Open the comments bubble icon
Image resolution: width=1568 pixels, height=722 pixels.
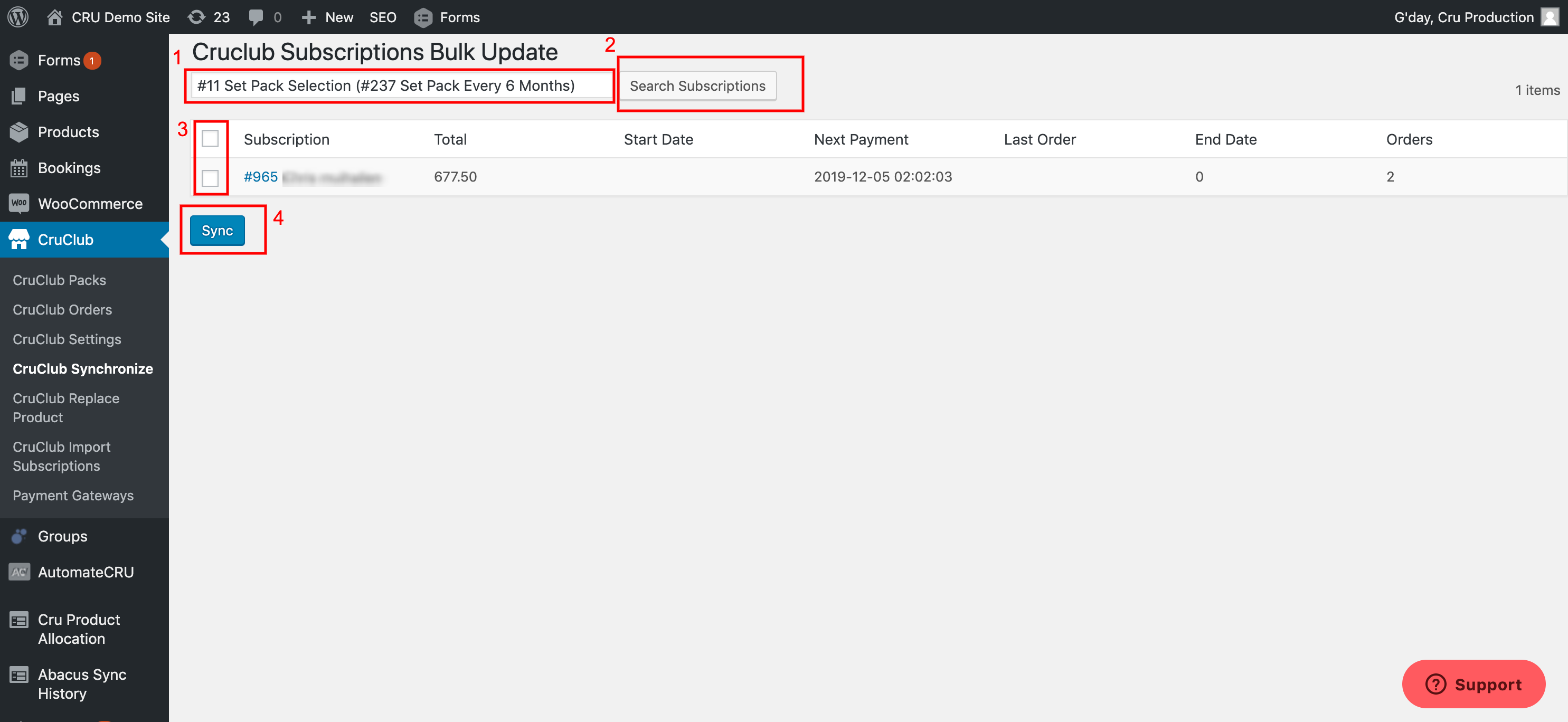[x=256, y=17]
